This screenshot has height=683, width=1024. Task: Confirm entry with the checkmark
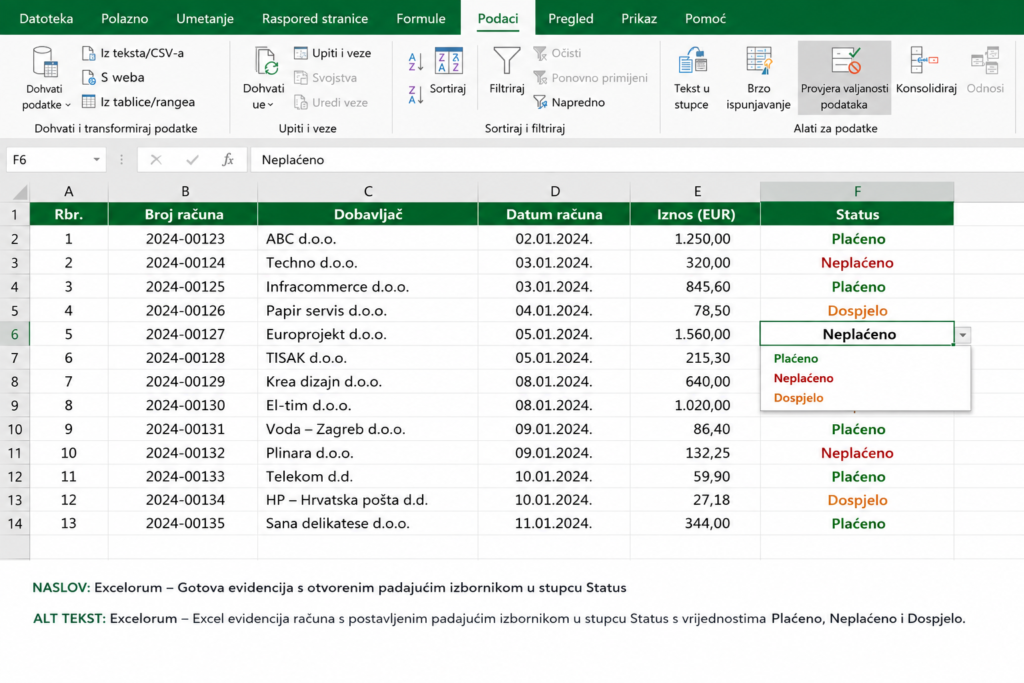click(192, 159)
